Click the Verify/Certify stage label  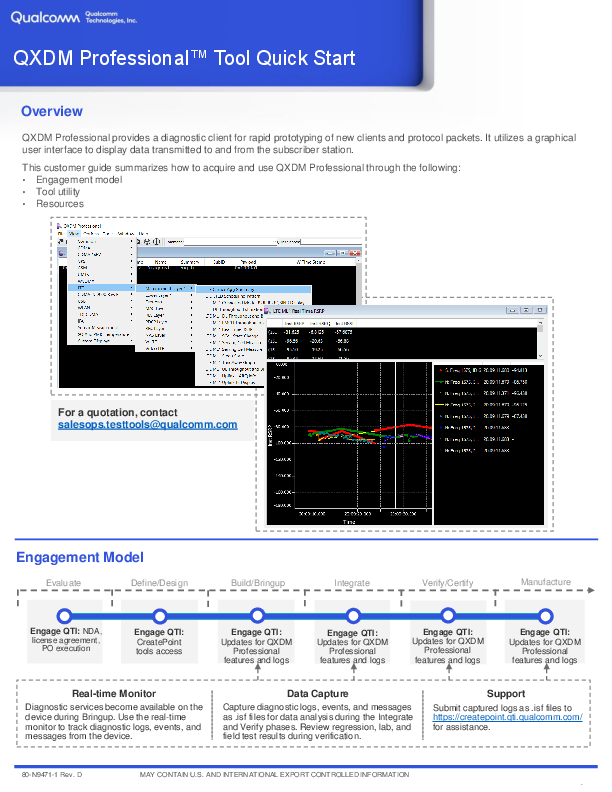[x=448, y=583]
